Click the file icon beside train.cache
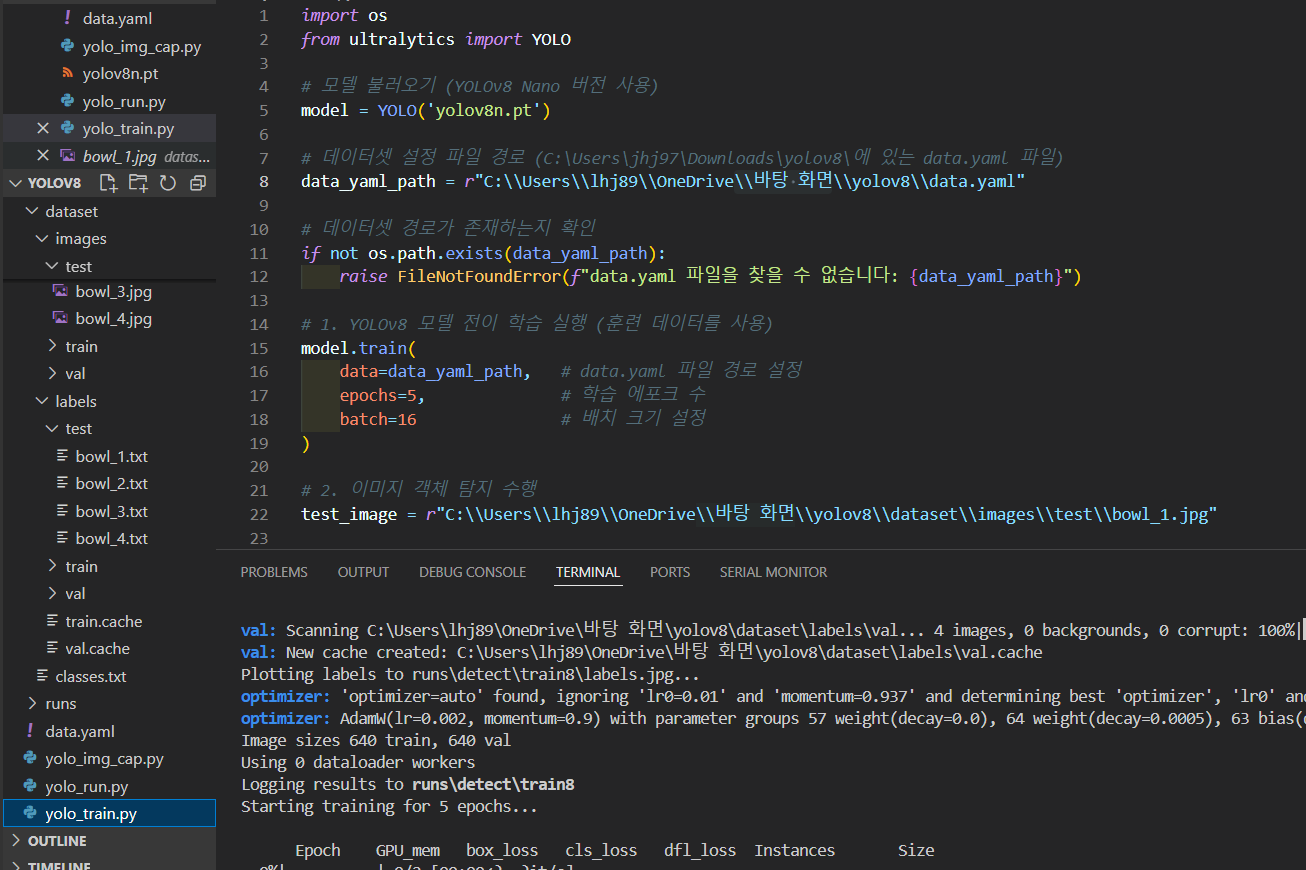The width and height of the screenshot is (1306, 870). click(x=52, y=621)
